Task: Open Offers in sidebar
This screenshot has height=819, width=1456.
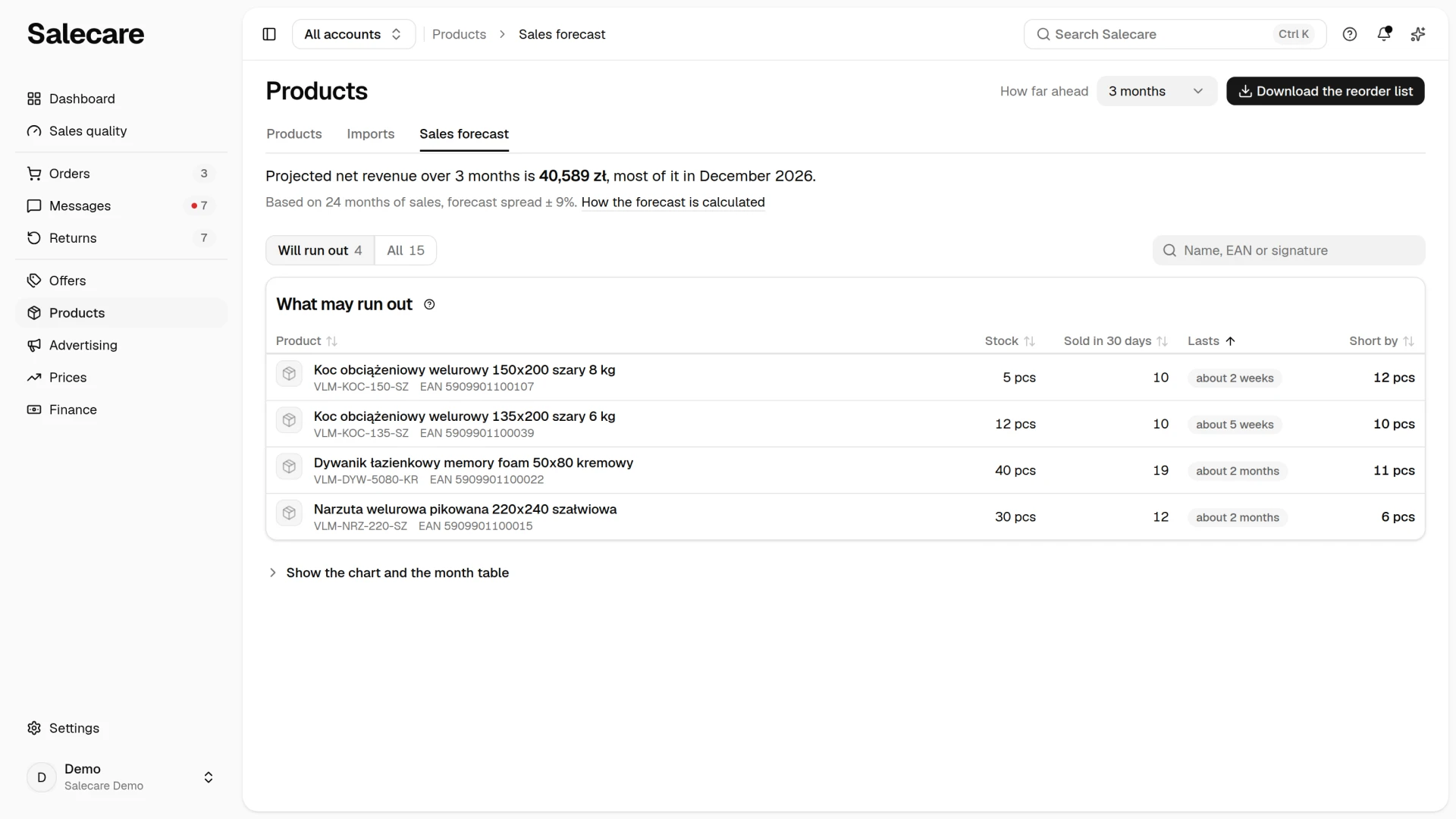Action: (121, 281)
